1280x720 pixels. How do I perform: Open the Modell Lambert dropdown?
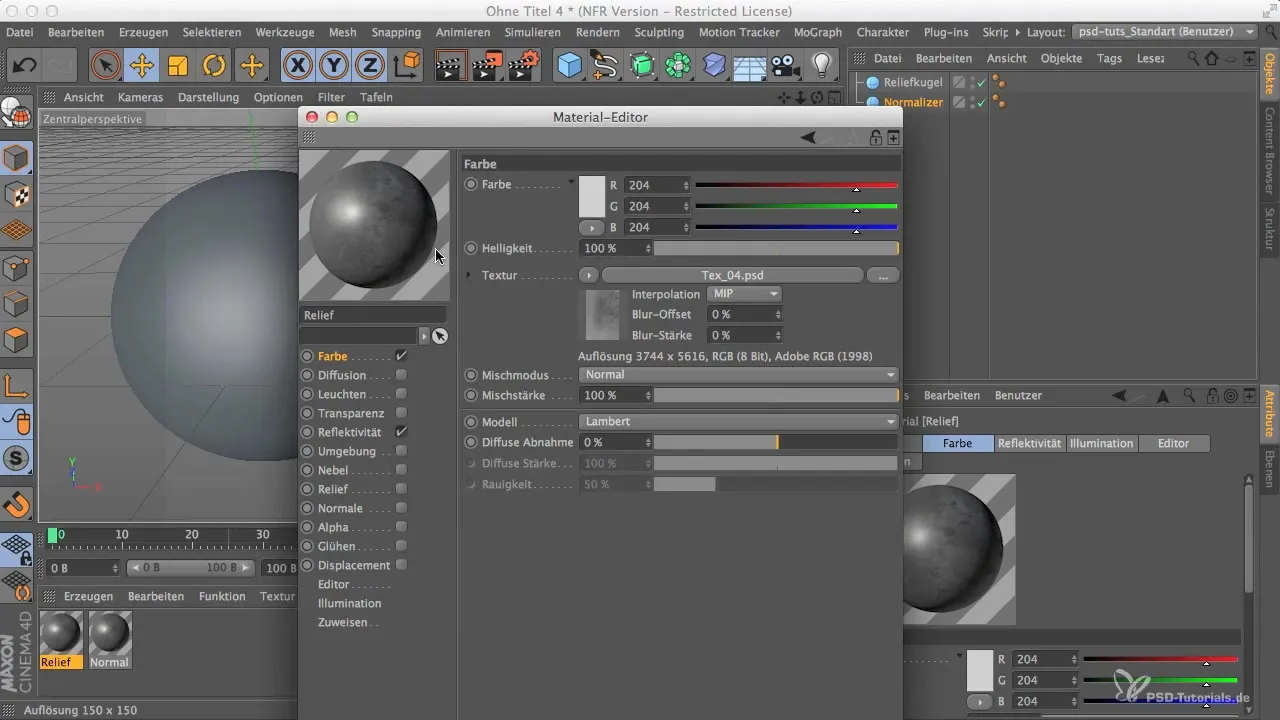click(739, 422)
